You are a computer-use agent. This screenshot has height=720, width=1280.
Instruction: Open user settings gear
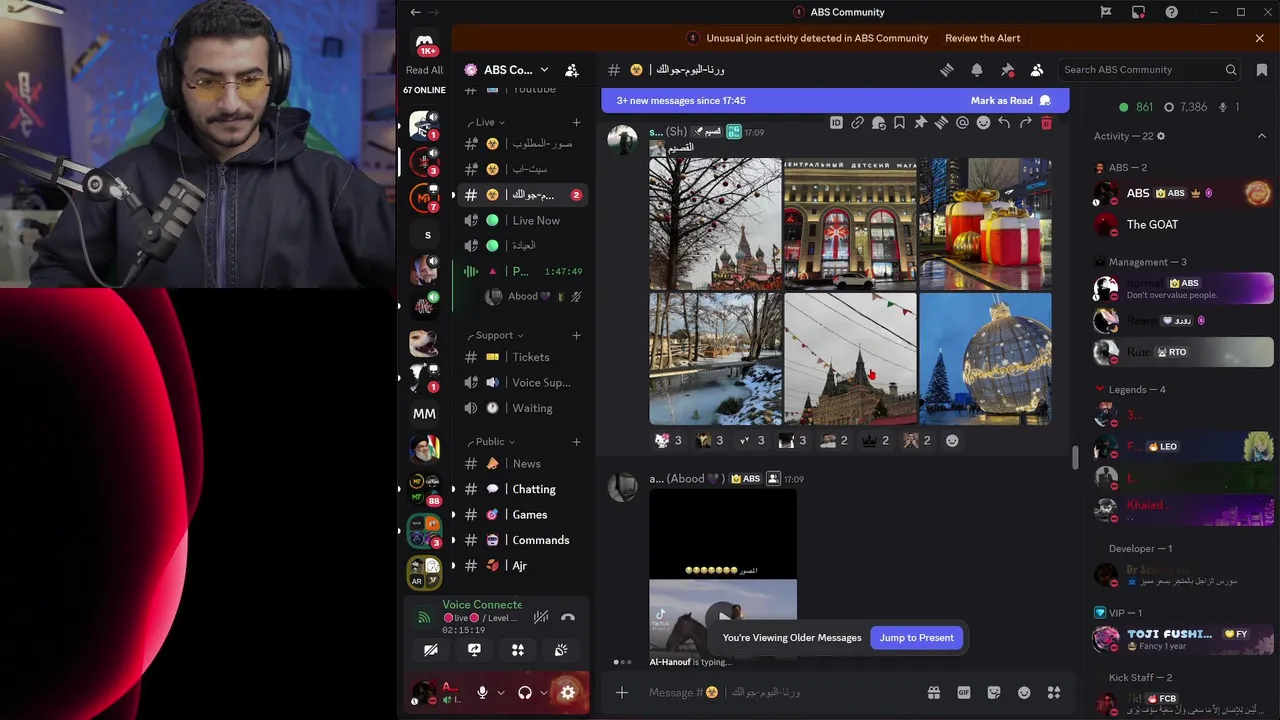[567, 692]
